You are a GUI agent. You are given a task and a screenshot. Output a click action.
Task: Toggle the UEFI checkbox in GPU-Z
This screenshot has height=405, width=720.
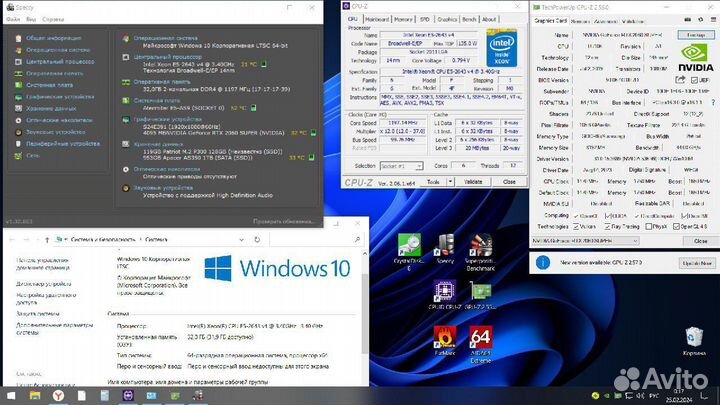pos(694,80)
